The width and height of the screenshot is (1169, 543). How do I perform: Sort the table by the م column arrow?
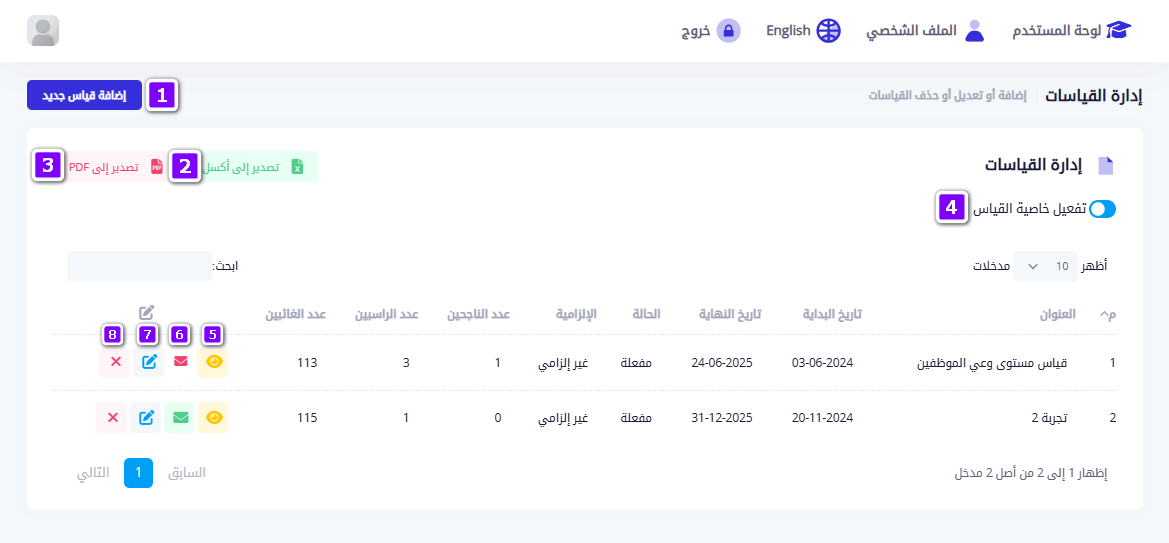click(x=1107, y=314)
